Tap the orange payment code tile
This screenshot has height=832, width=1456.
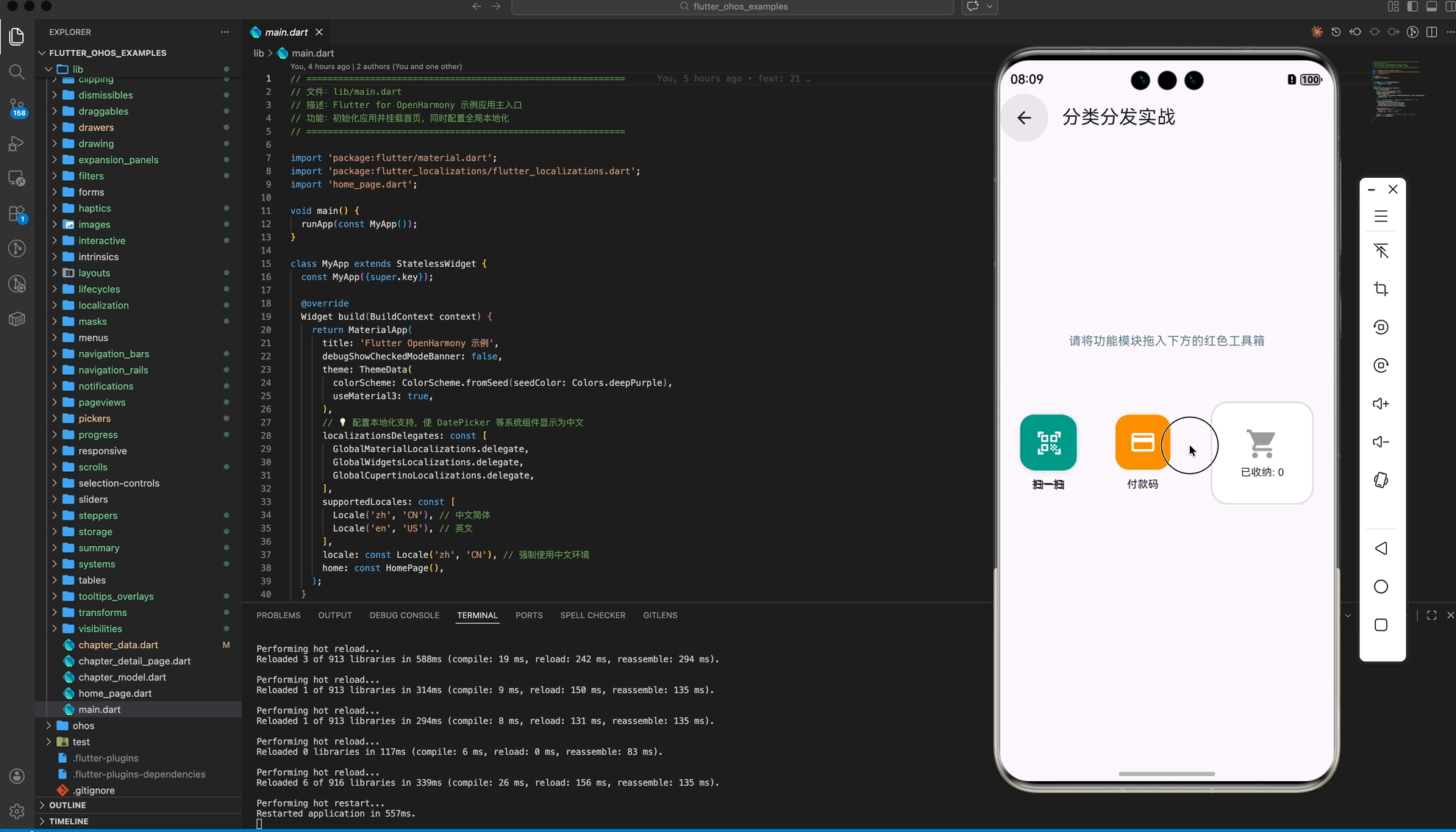click(1141, 442)
